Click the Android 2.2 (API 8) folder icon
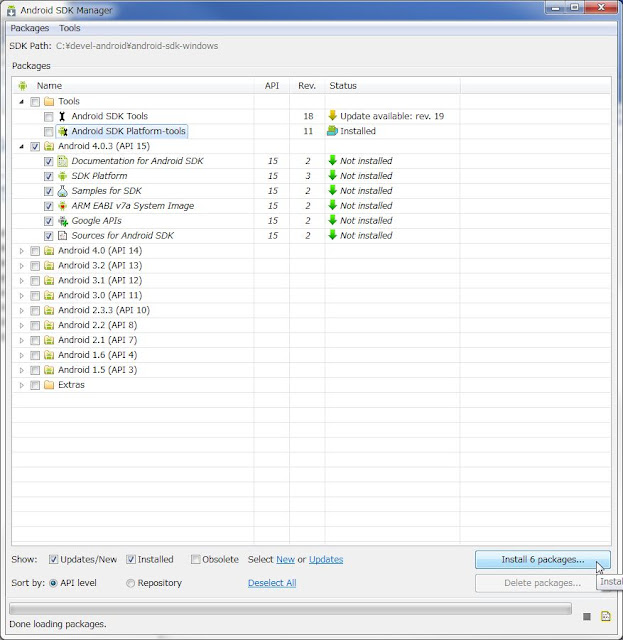Viewport: 623px width, 640px height. [x=49, y=325]
